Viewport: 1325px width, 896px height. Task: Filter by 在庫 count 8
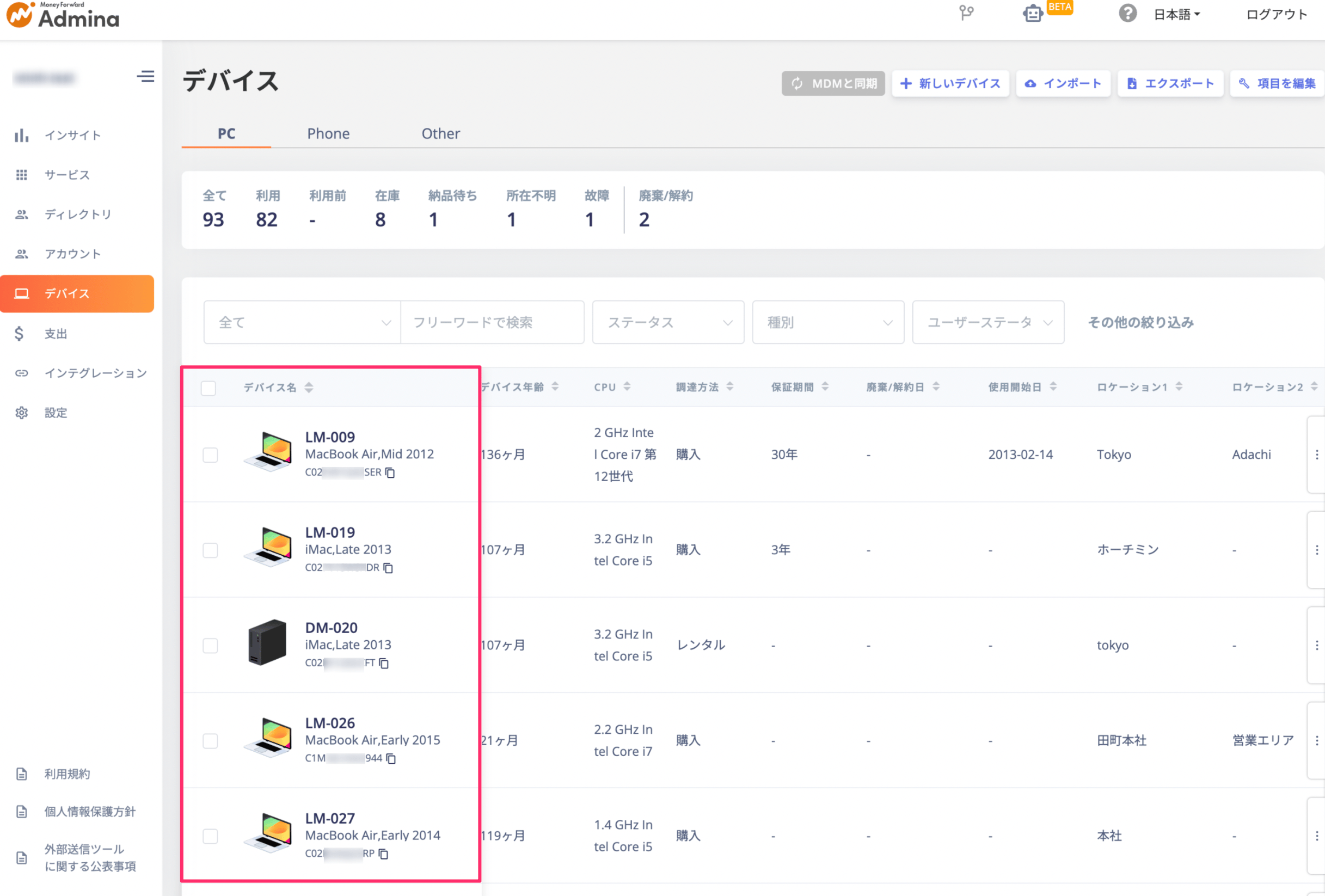[x=387, y=209]
